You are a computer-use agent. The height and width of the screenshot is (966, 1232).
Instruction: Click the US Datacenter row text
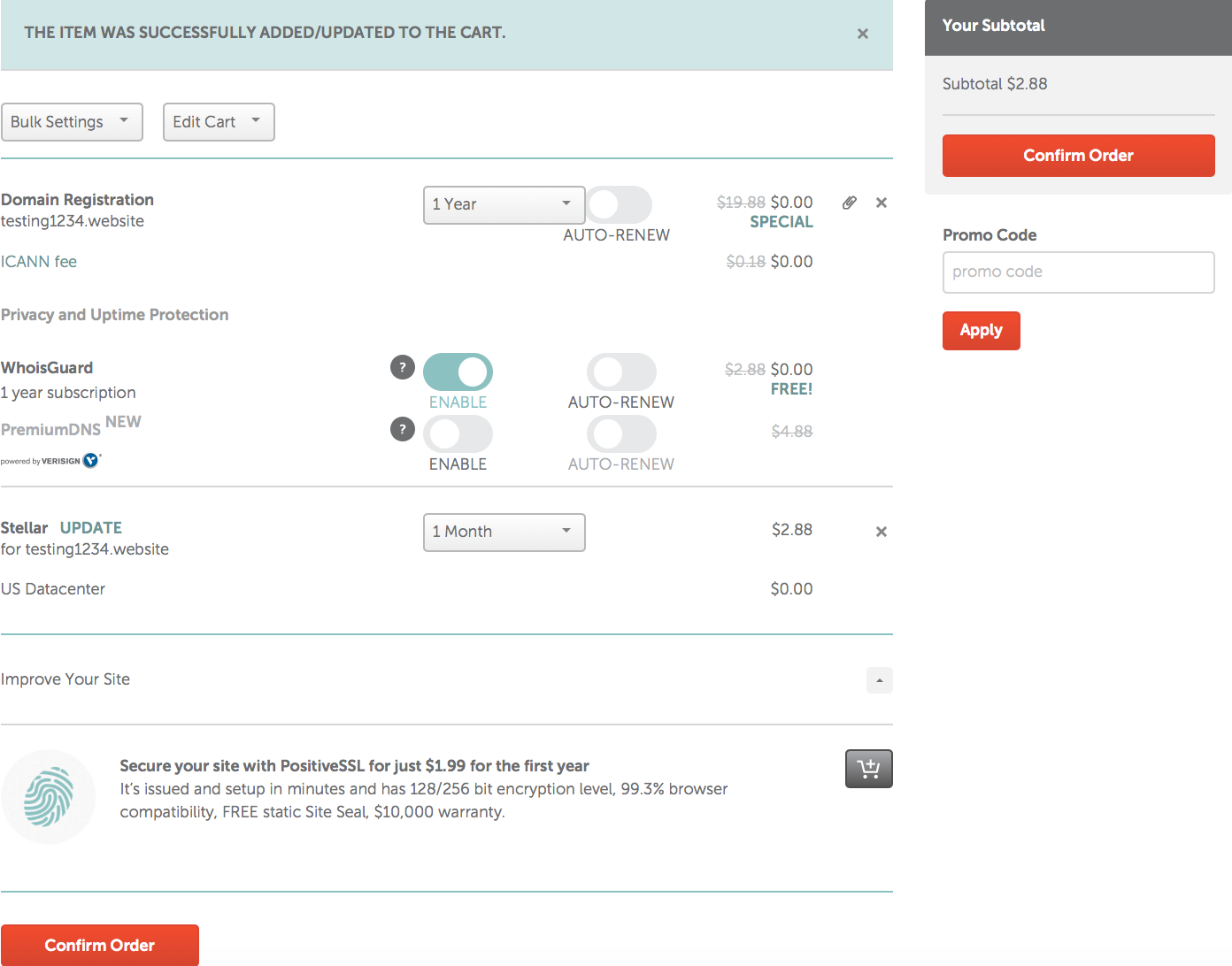click(x=53, y=589)
